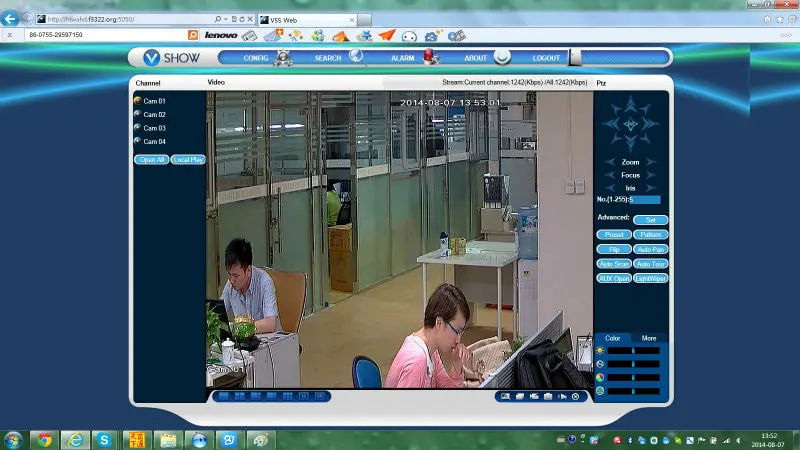Click the Auto Tour button

[651, 264]
